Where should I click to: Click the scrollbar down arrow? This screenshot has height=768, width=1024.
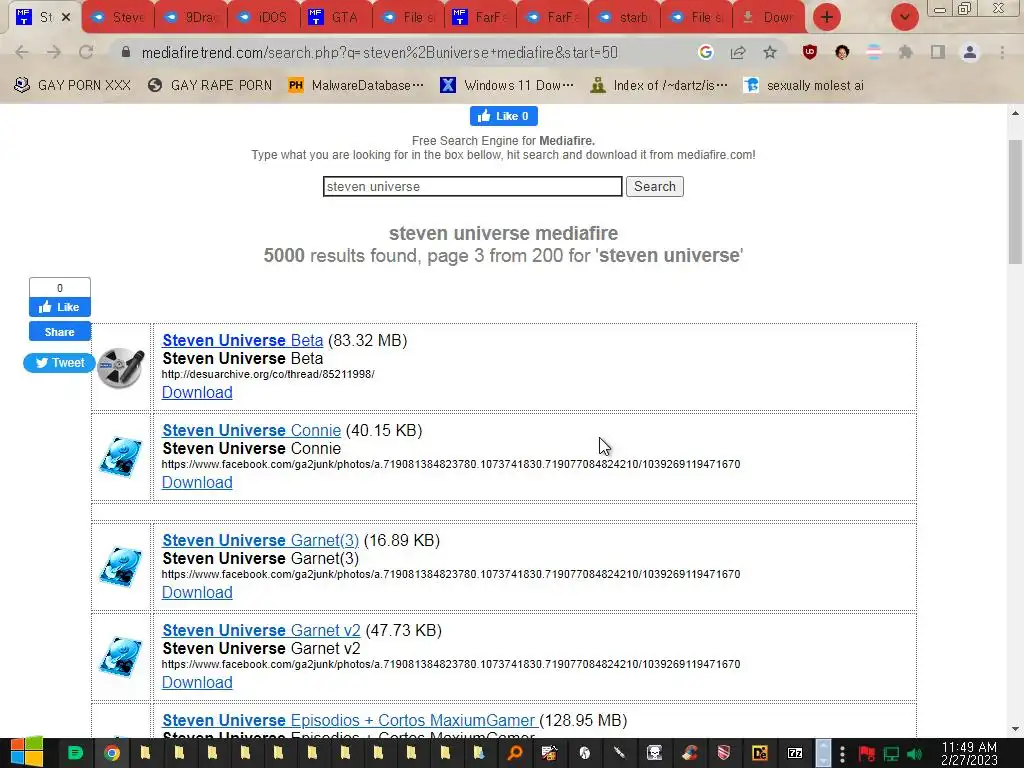point(1015,729)
